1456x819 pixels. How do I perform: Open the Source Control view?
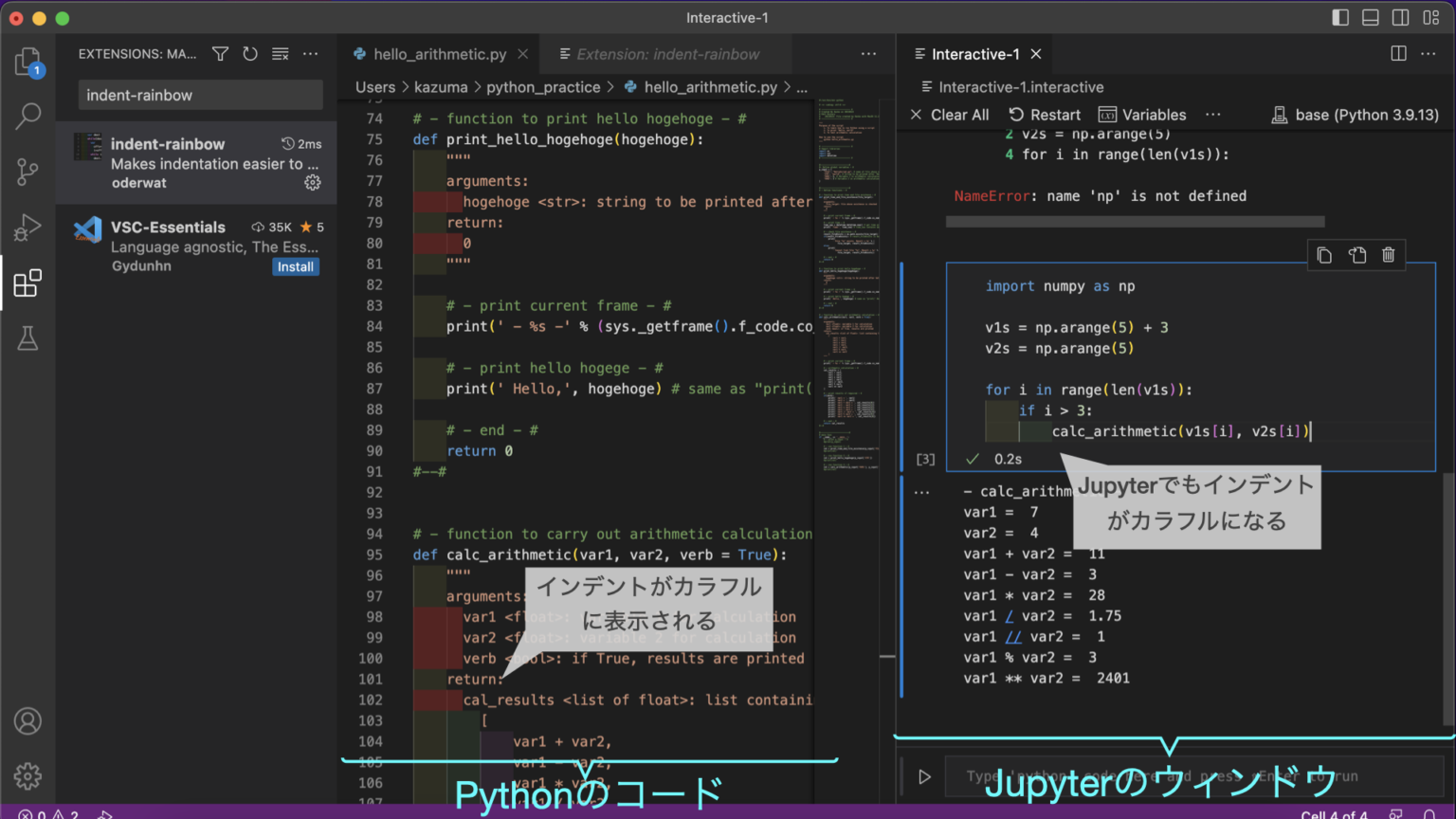coord(27,172)
